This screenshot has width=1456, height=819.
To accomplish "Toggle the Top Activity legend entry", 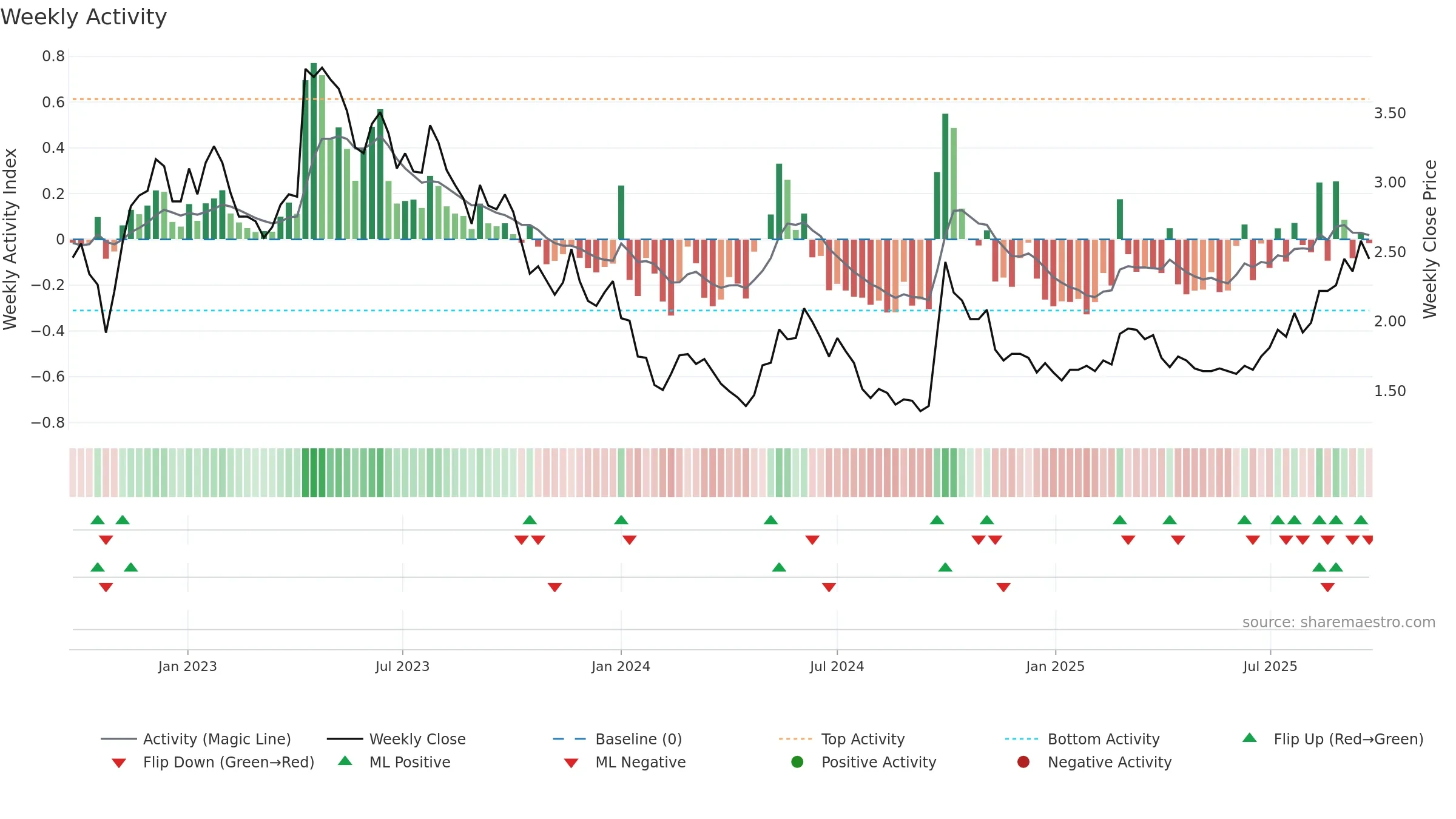I will (x=842, y=739).
